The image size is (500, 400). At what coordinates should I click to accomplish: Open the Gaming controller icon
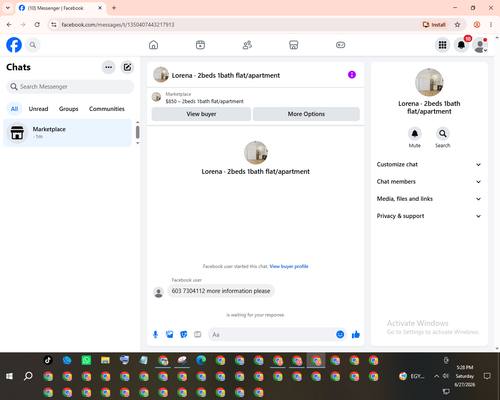pyautogui.click(x=340, y=45)
